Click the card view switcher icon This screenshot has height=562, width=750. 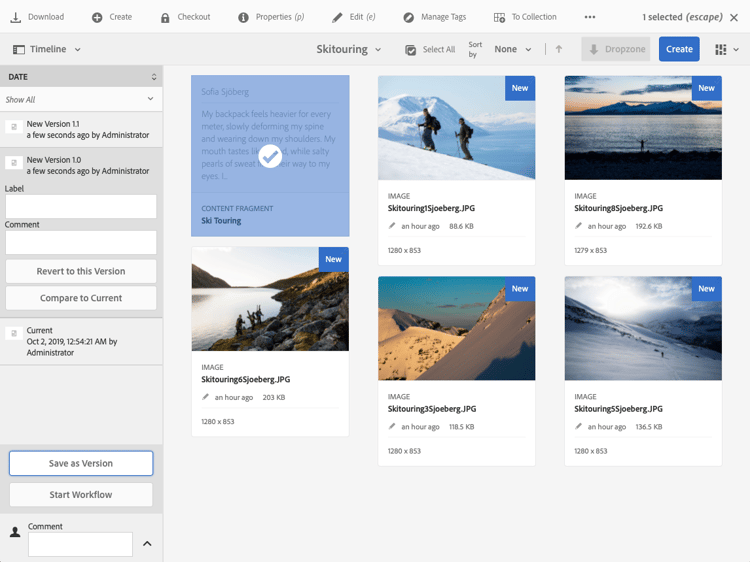[721, 49]
